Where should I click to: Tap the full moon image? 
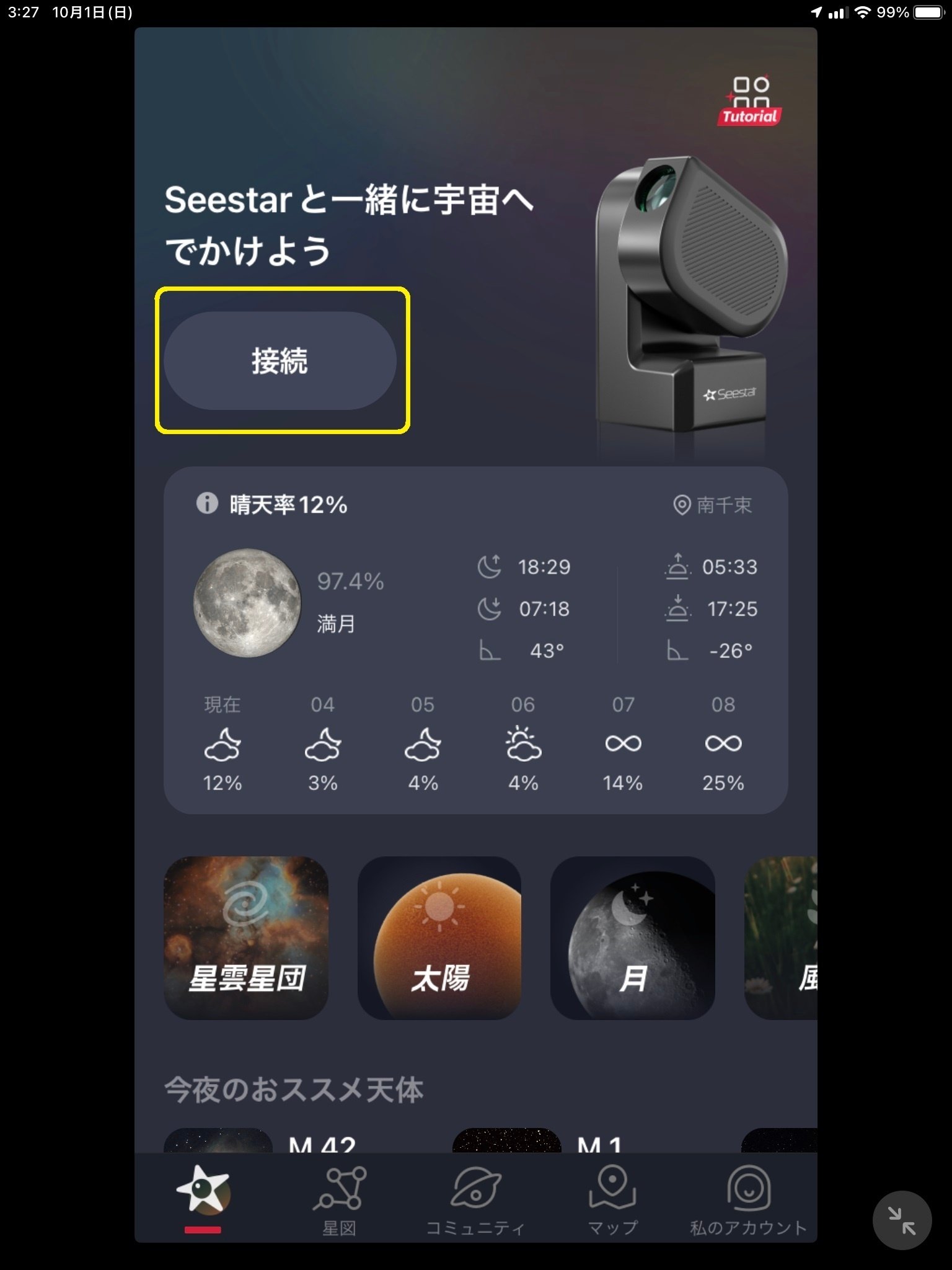coord(247,602)
